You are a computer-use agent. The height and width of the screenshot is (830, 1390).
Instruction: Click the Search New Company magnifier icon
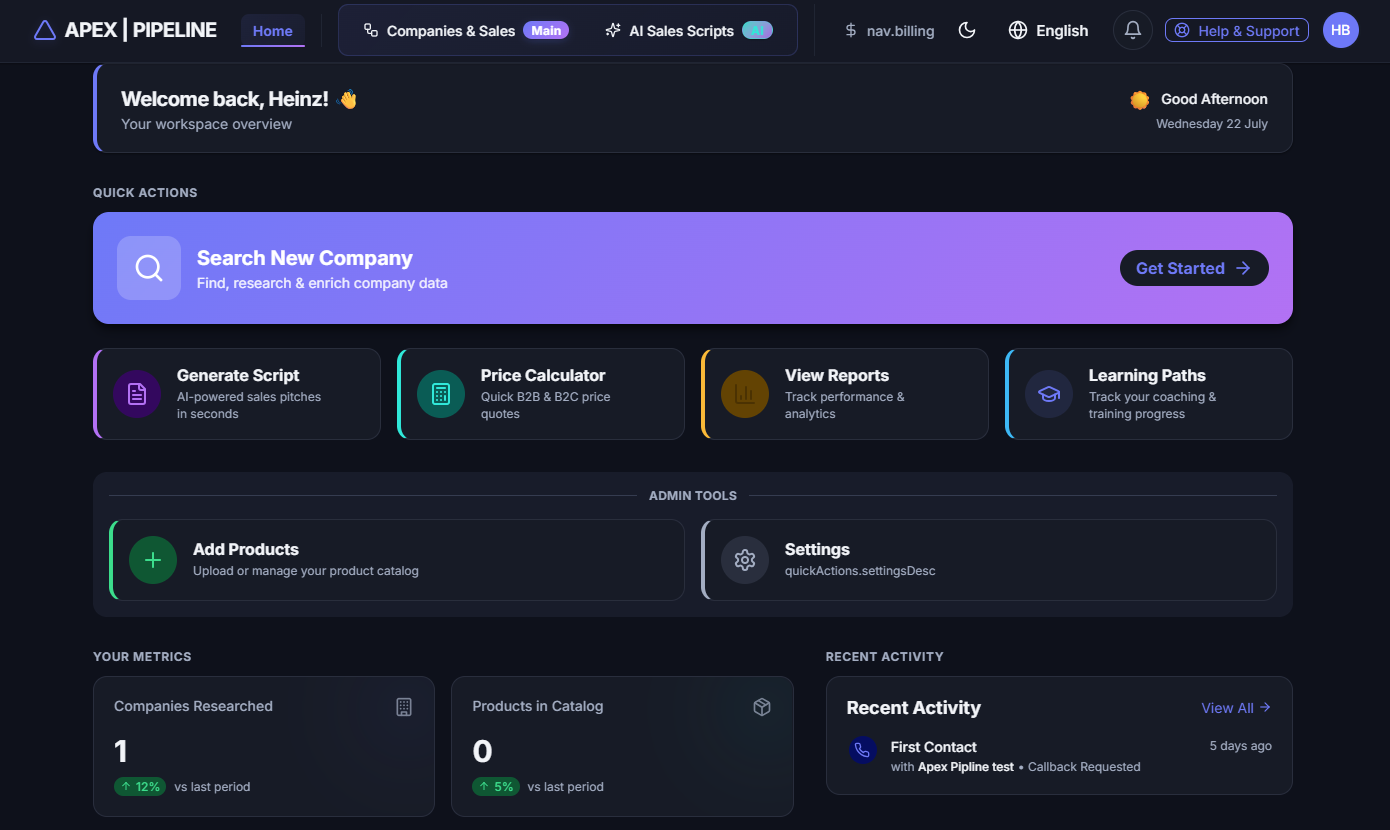tap(149, 268)
